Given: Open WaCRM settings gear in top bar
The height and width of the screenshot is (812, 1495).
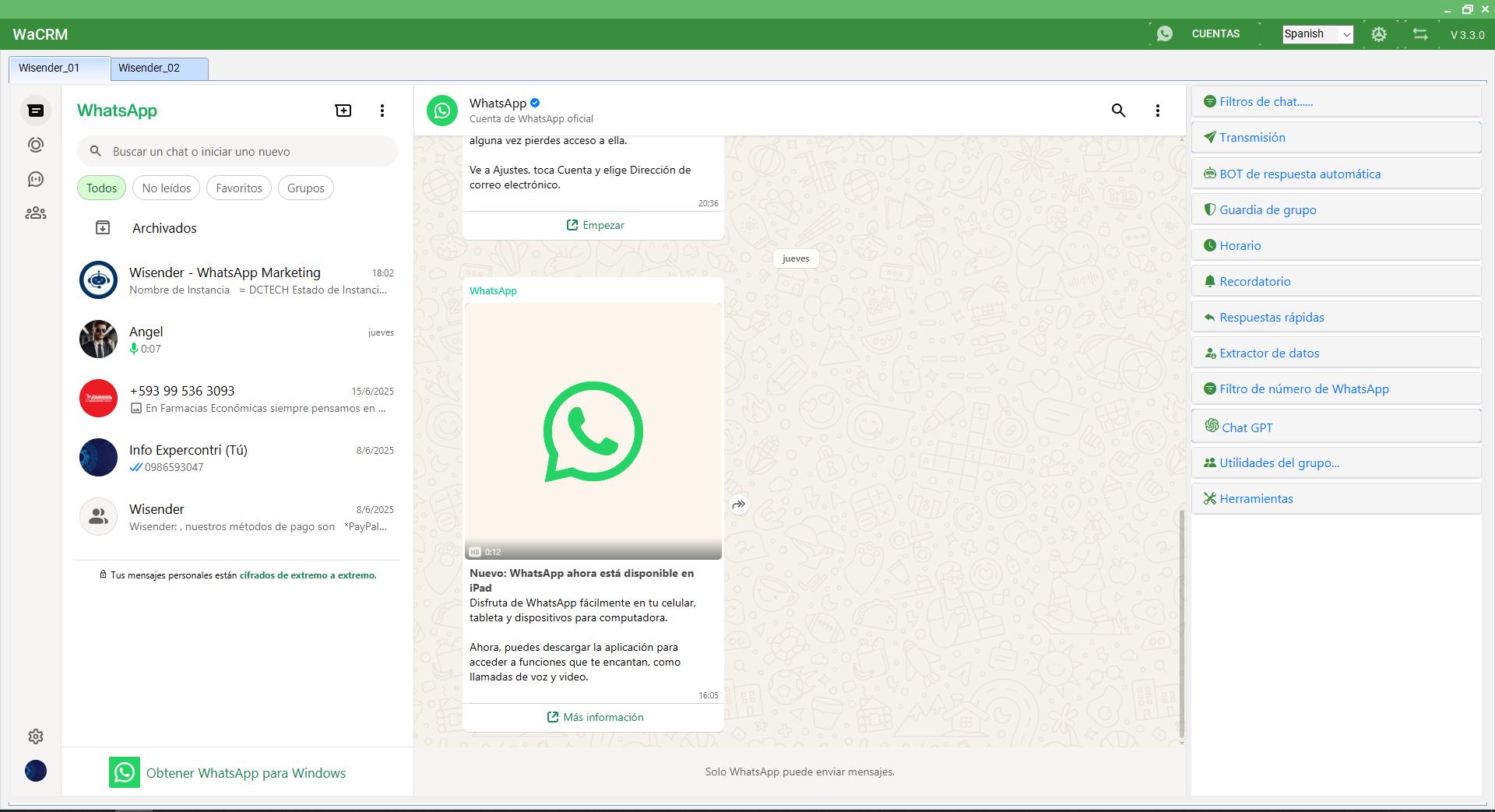Looking at the screenshot, I should 1379,34.
